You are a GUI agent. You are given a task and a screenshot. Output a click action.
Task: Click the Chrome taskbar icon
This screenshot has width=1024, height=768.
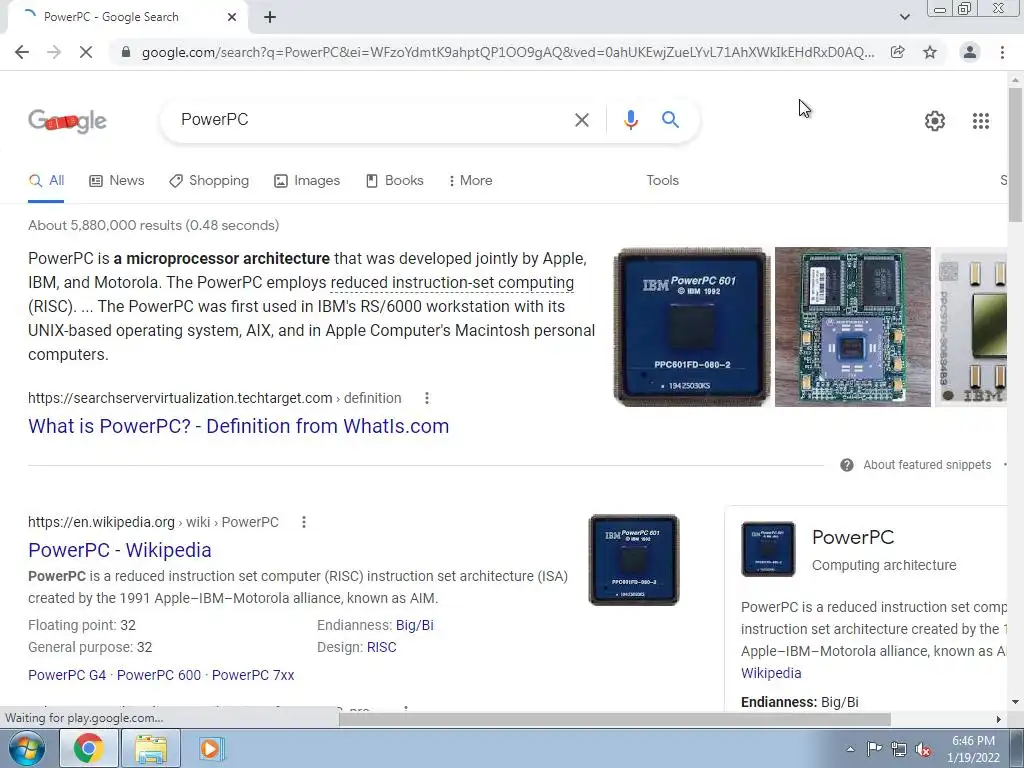[88, 748]
